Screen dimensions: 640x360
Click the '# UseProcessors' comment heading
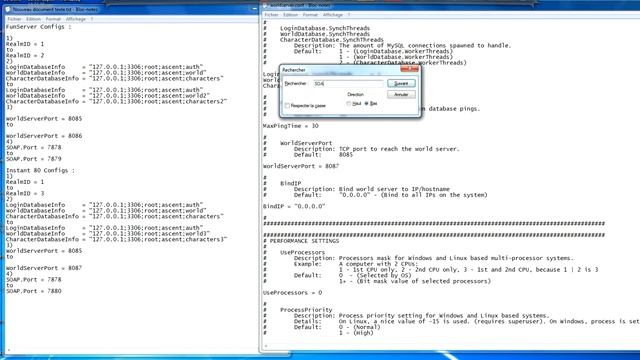[294, 253]
